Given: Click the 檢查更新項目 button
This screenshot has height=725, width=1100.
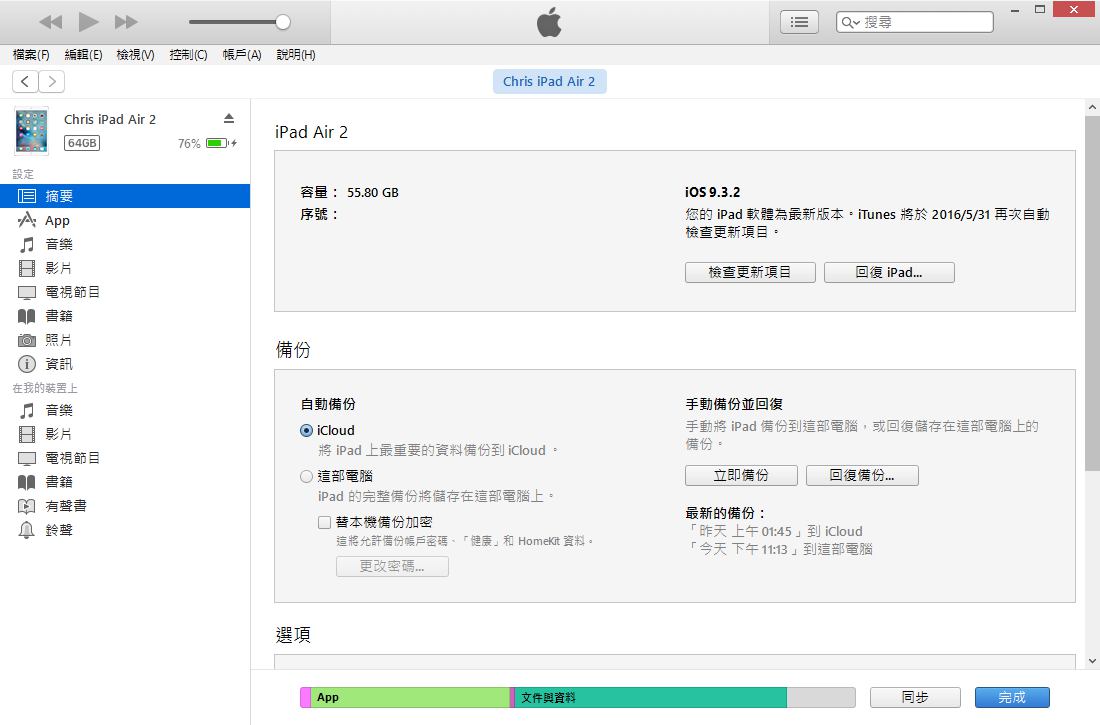Looking at the screenshot, I should (x=750, y=272).
